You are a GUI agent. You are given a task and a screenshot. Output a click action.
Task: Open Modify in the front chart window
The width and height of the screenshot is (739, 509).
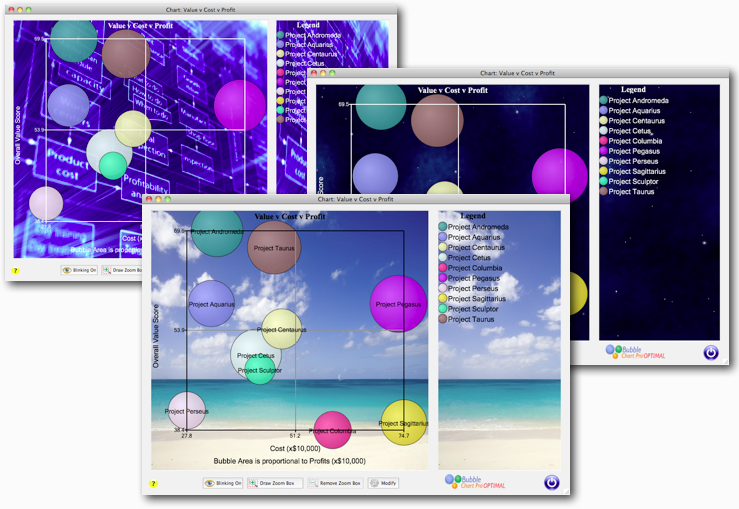[x=383, y=483]
